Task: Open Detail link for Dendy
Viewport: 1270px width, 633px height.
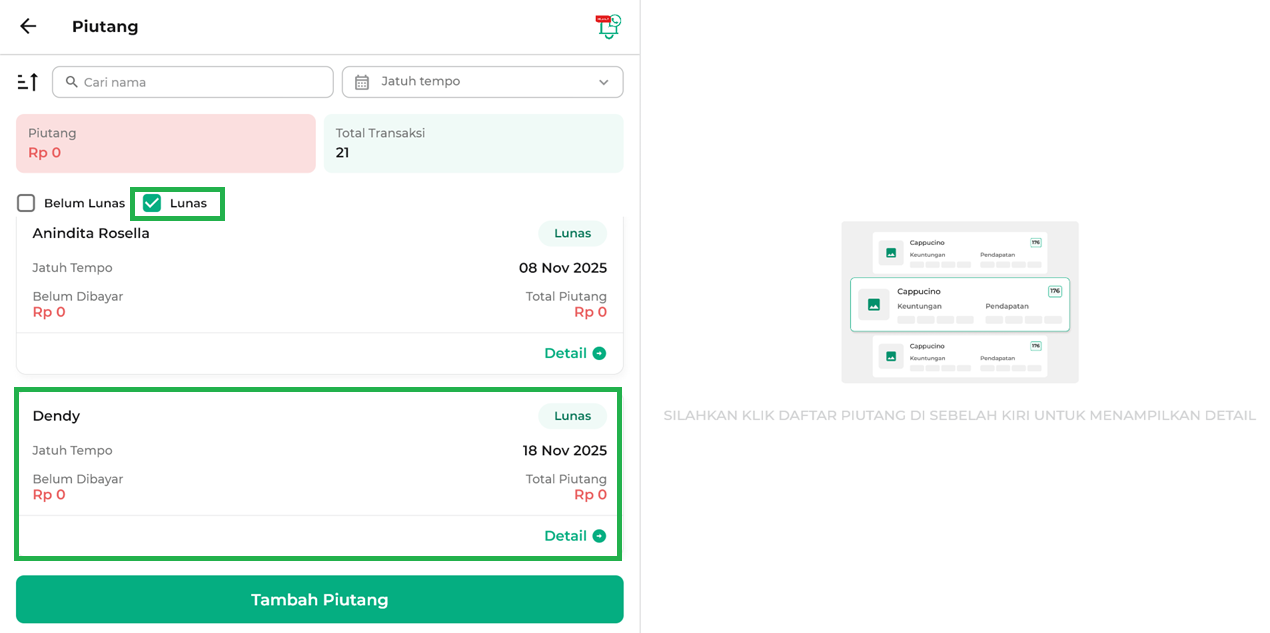Action: click(x=565, y=536)
